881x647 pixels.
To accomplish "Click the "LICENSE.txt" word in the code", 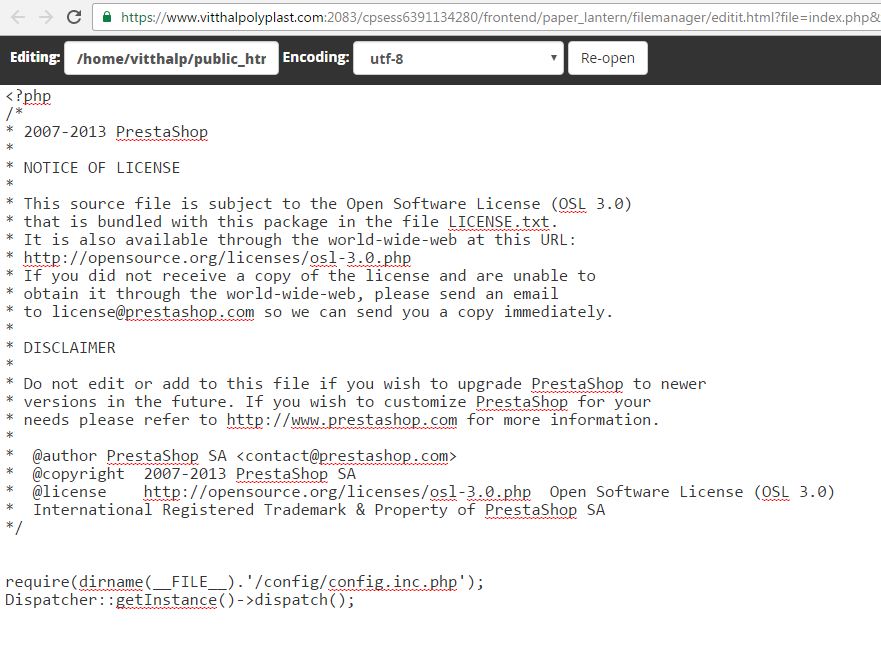I will 498,222.
